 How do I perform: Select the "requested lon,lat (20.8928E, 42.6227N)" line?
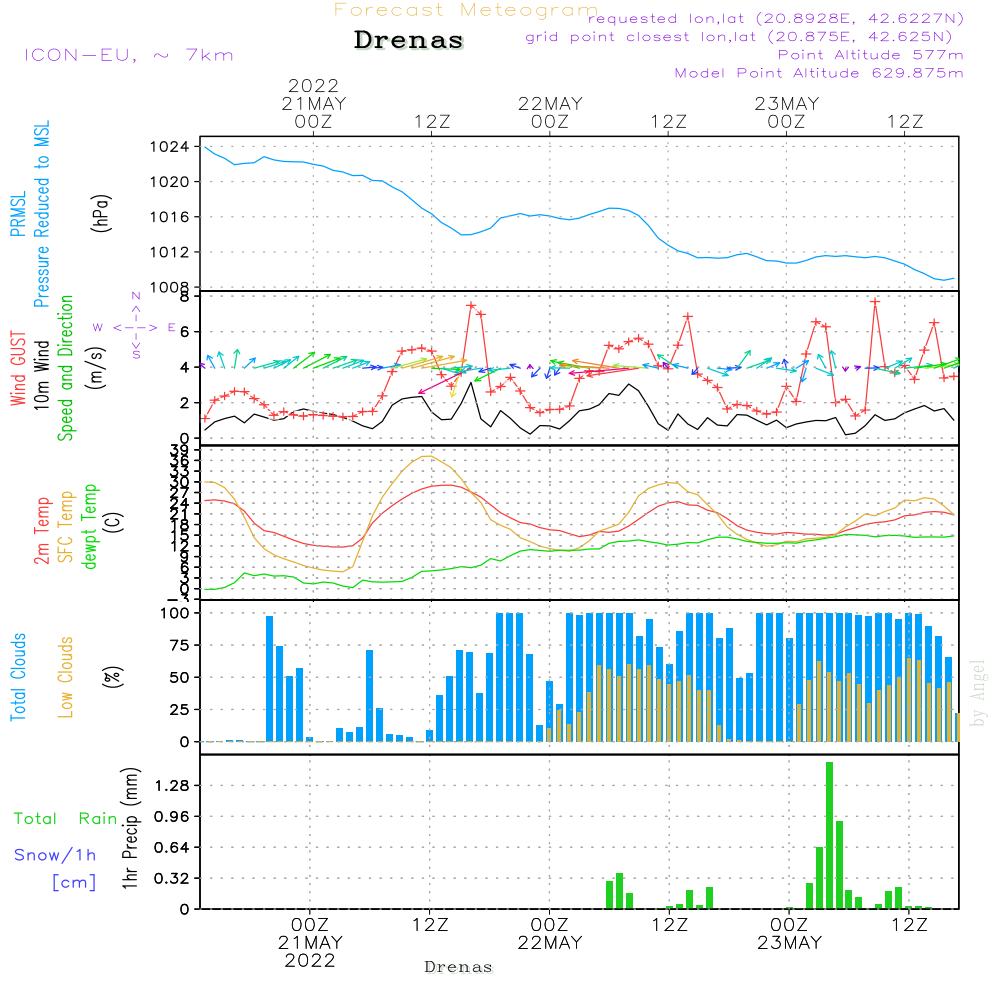click(776, 18)
